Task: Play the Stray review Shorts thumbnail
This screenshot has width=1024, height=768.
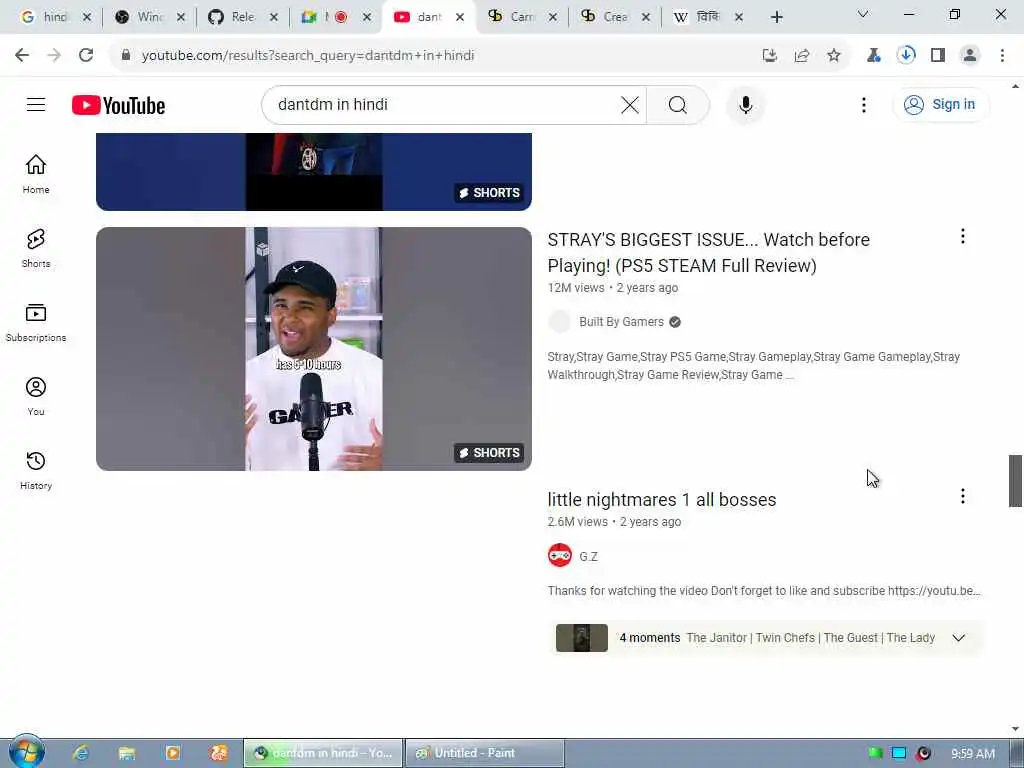Action: tap(313, 349)
